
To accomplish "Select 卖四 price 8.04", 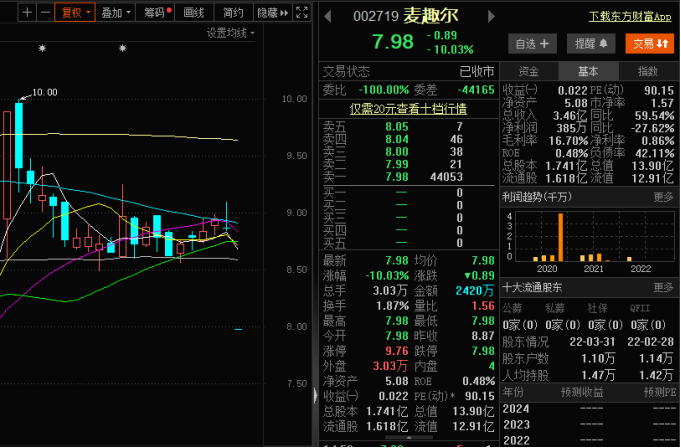I will point(397,139).
